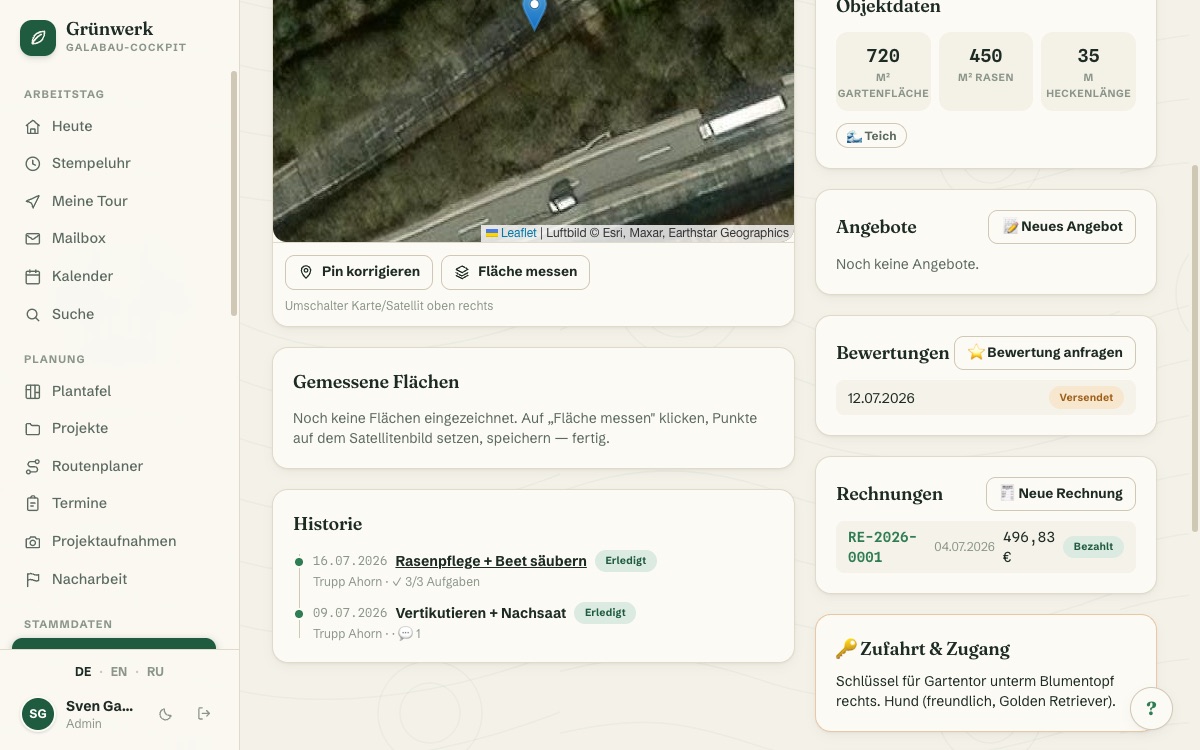Click the Sven Ga... user name
Viewport: 1200px width, 750px height.
tap(99, 706)
